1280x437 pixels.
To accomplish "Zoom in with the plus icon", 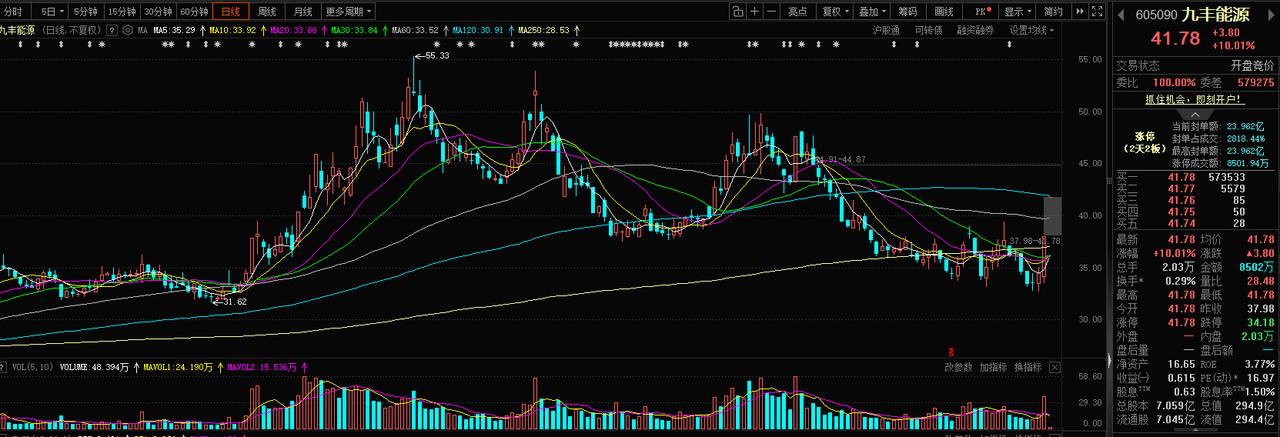I will 755,11.
